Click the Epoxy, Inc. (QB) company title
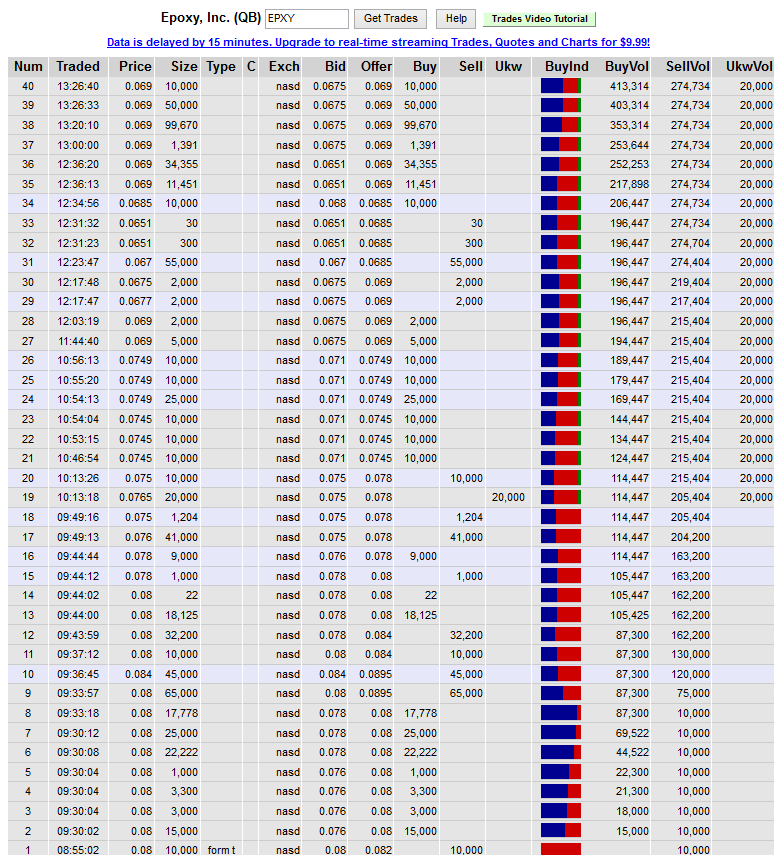This screenshot has height=855, width=778. tap(210, 18)
